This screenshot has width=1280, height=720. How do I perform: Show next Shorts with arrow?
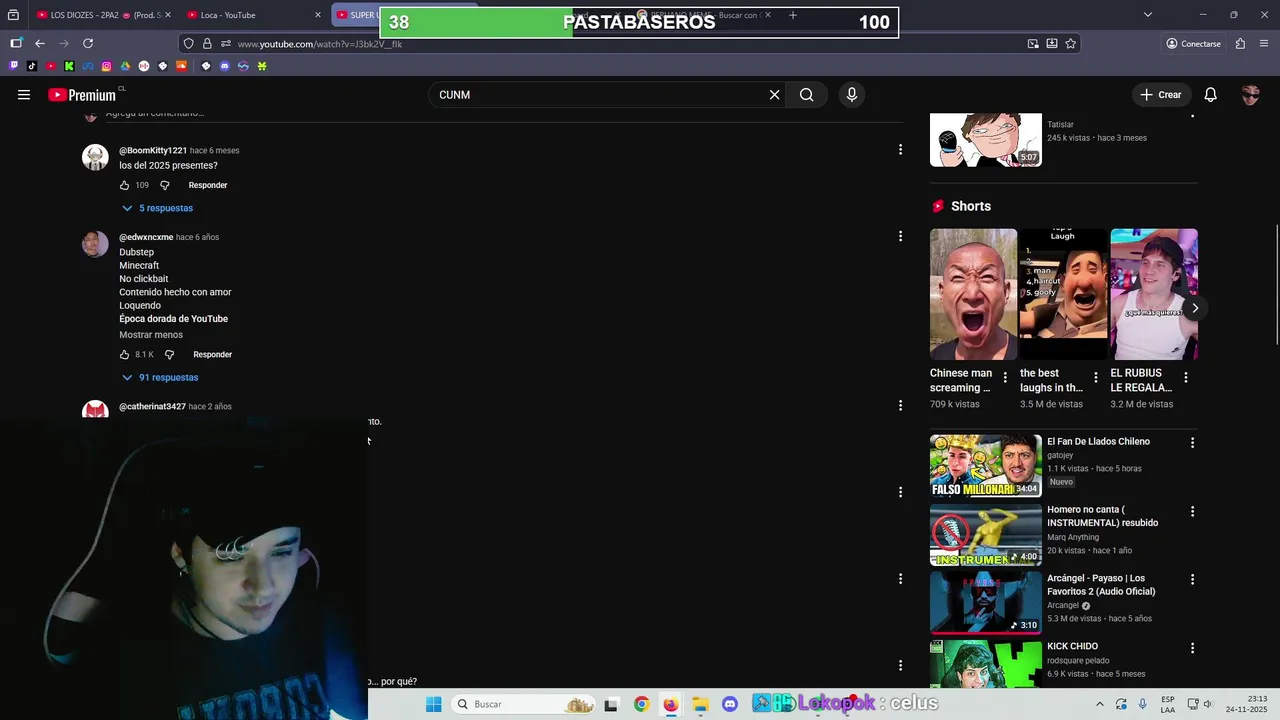pyautogui.click(x=1194, y=308)
